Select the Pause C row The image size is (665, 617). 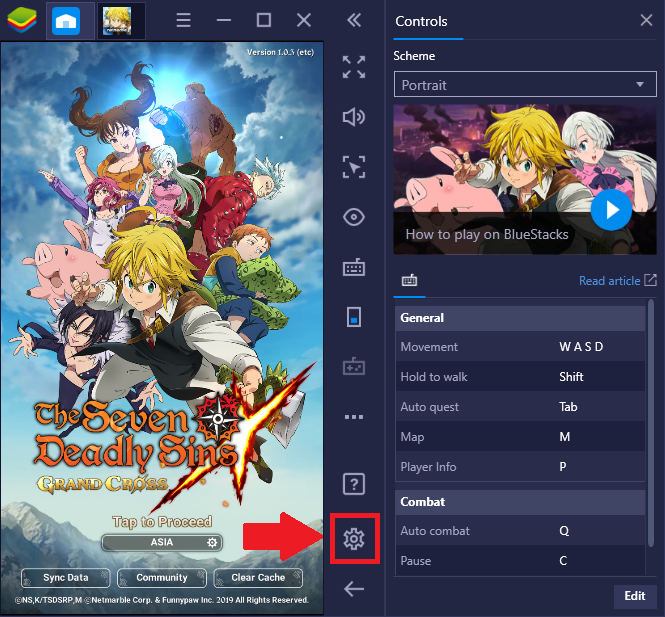tap(520, 561)
